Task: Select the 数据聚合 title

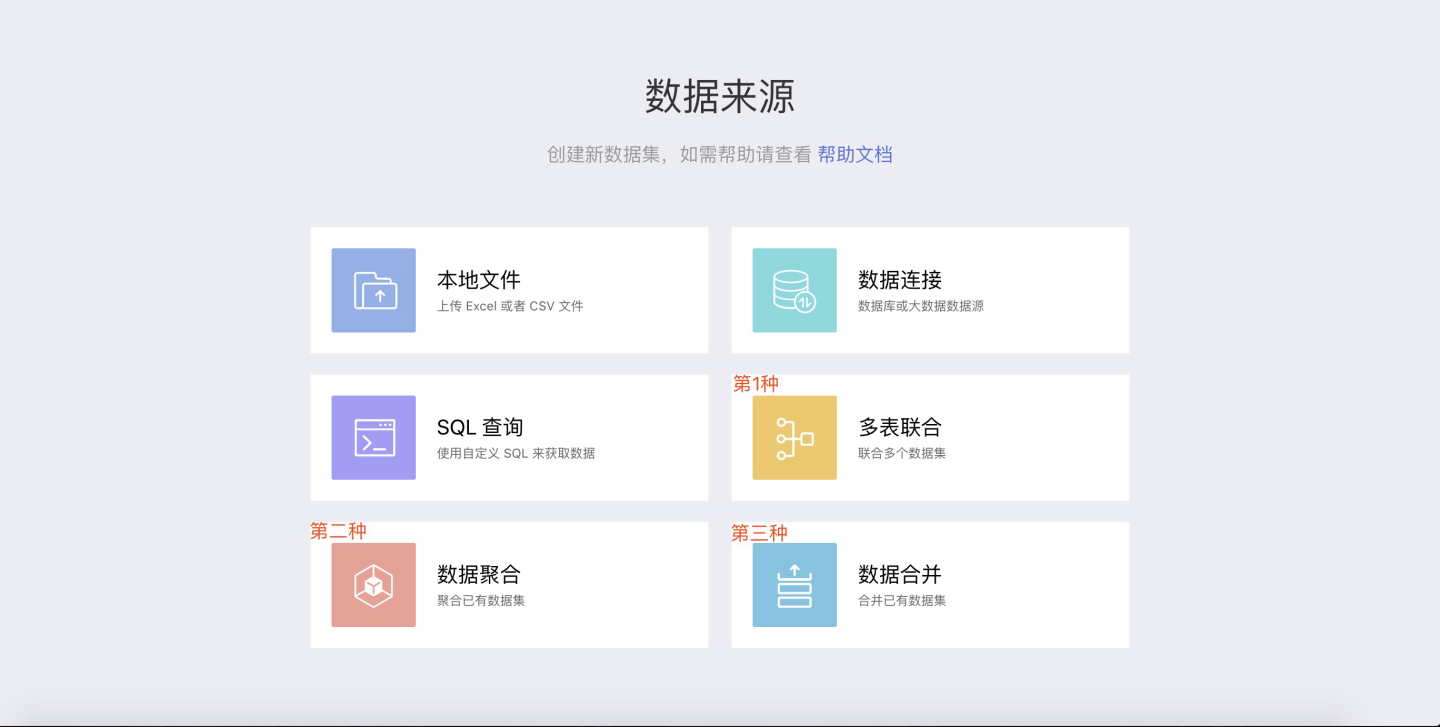Action: [x=478, y=575]
